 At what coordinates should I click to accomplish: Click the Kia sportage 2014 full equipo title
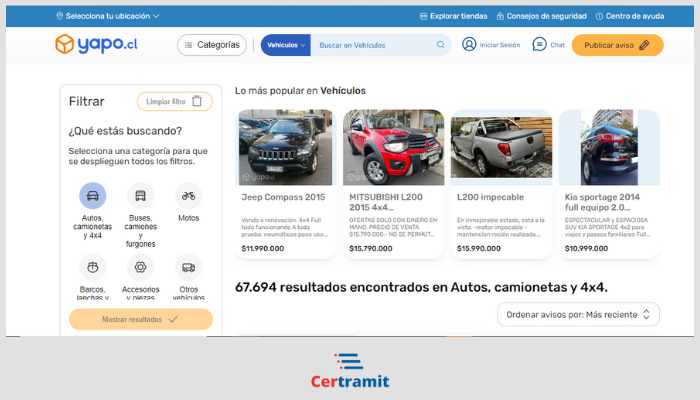tap(602, 202)
